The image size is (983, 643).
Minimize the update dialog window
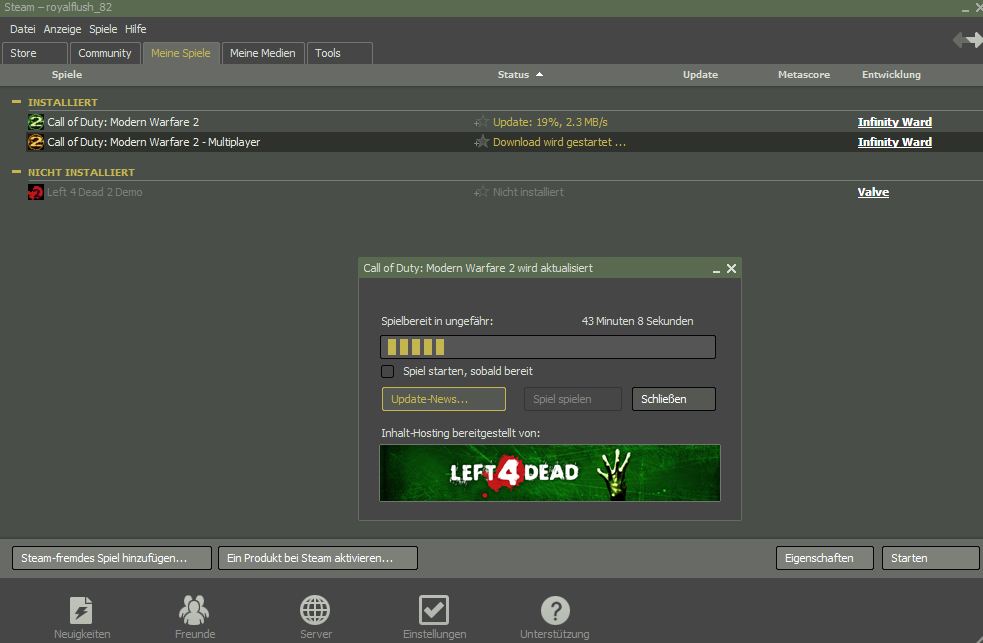716,269
